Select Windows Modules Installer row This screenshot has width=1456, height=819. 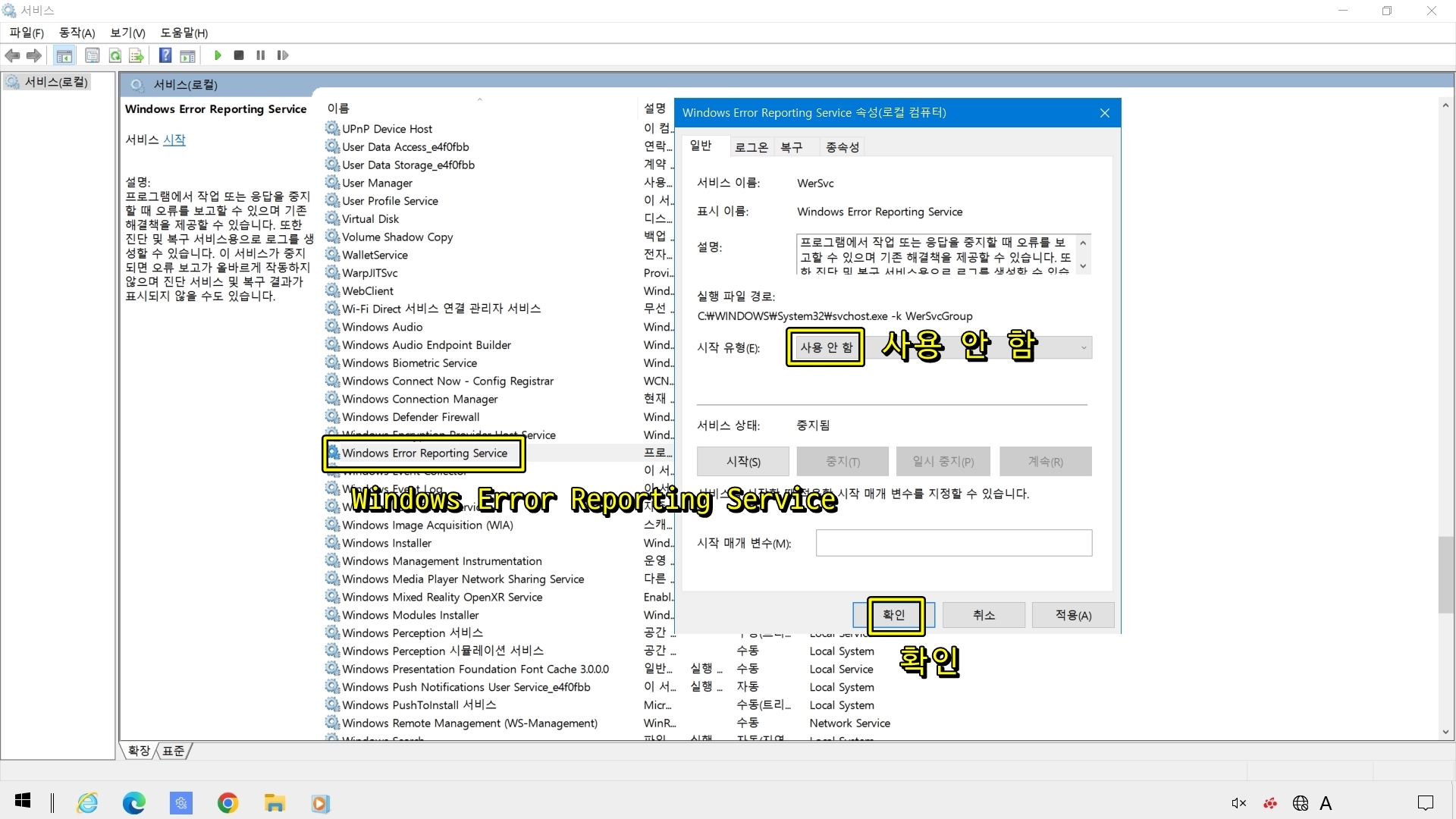(410, 615)
